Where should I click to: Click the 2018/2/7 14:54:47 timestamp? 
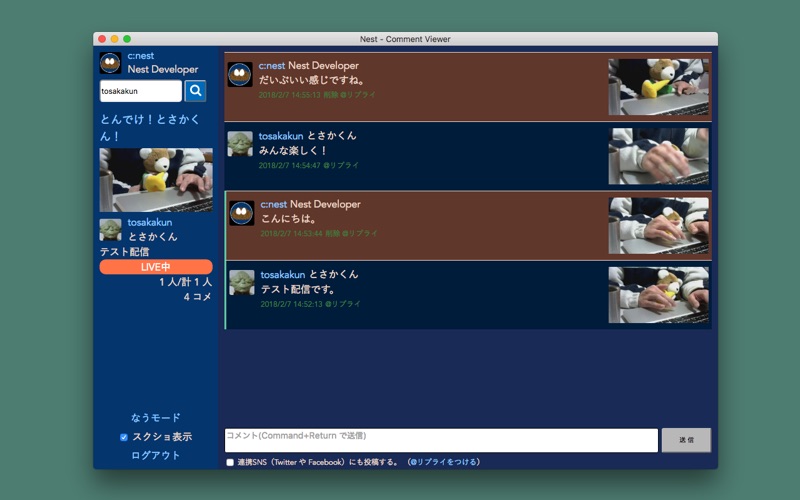[290, 165]
